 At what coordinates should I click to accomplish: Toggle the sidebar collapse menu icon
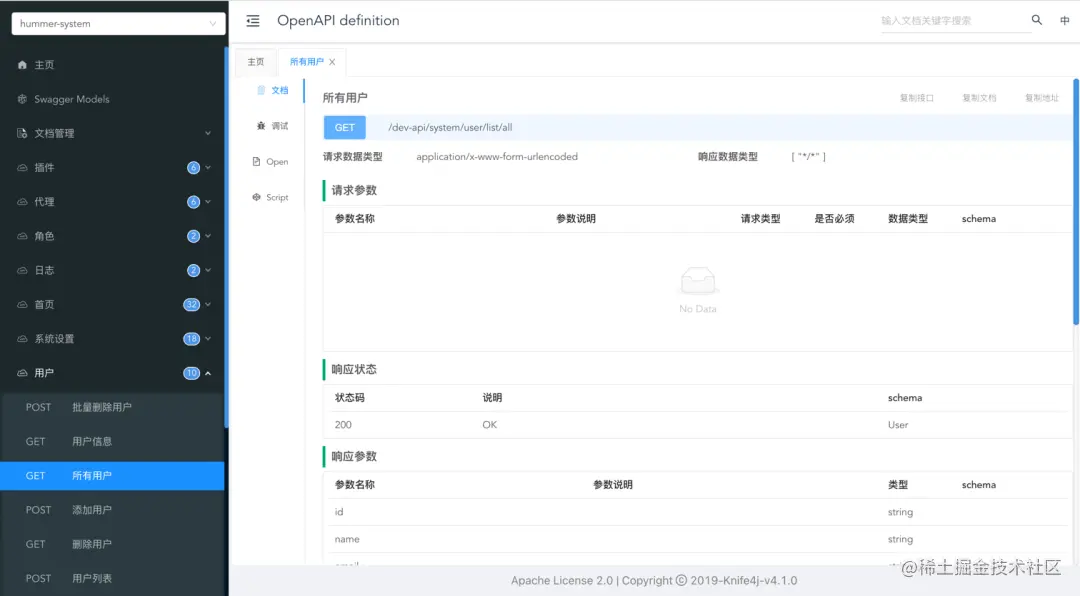click(253, 21)
